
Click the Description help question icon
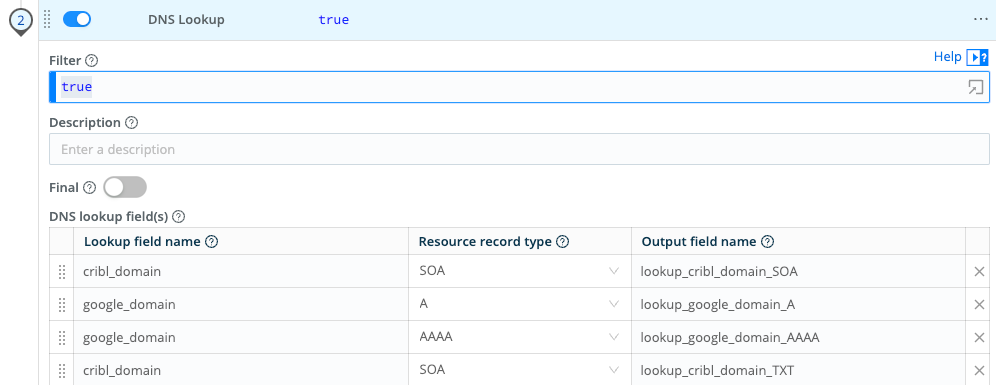pos(131,123)
